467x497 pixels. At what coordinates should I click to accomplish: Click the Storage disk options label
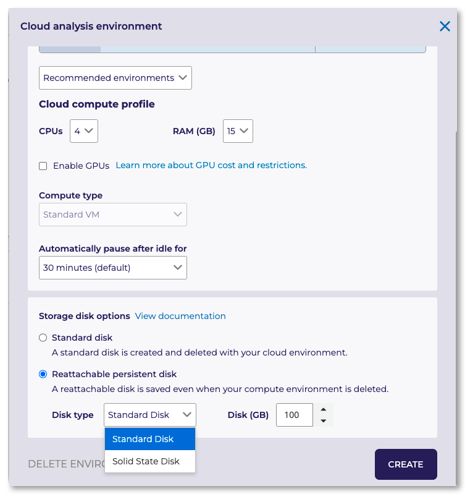point(84,316)
